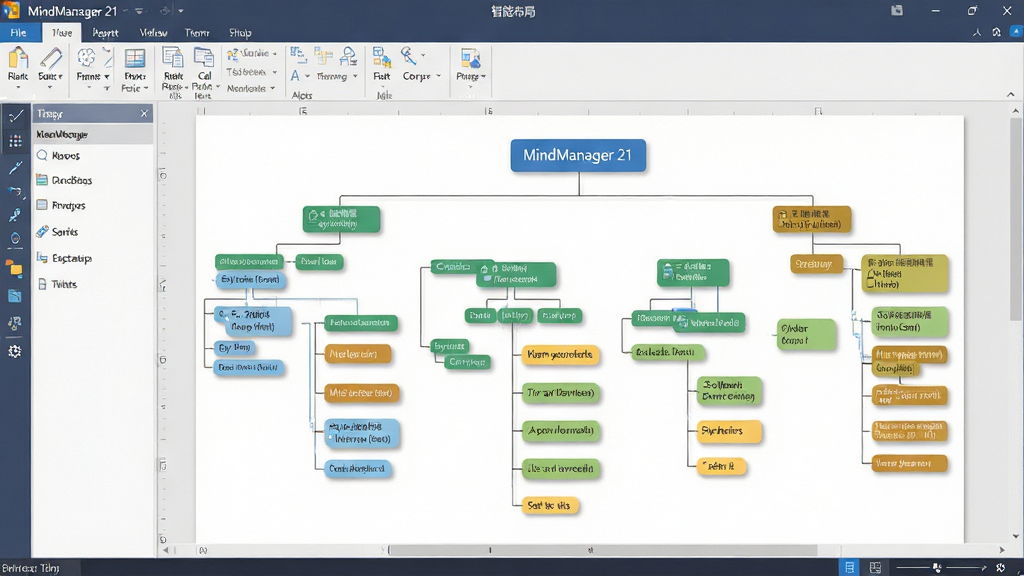Viewport: 1024px width, 576px height.
Task: Switch to the fourth ribbon tab
Action: click(153, 33)
